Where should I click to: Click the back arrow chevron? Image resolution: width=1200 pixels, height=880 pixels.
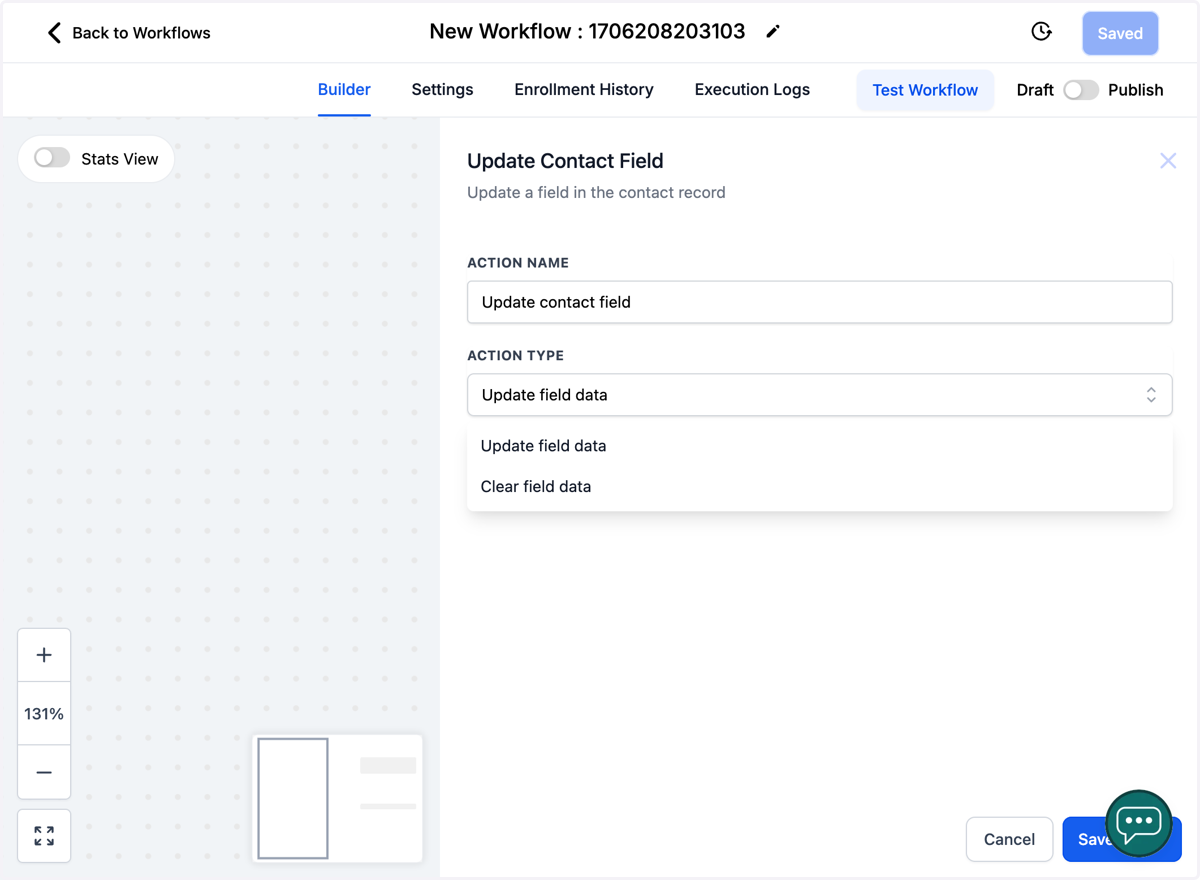(54, 33)
